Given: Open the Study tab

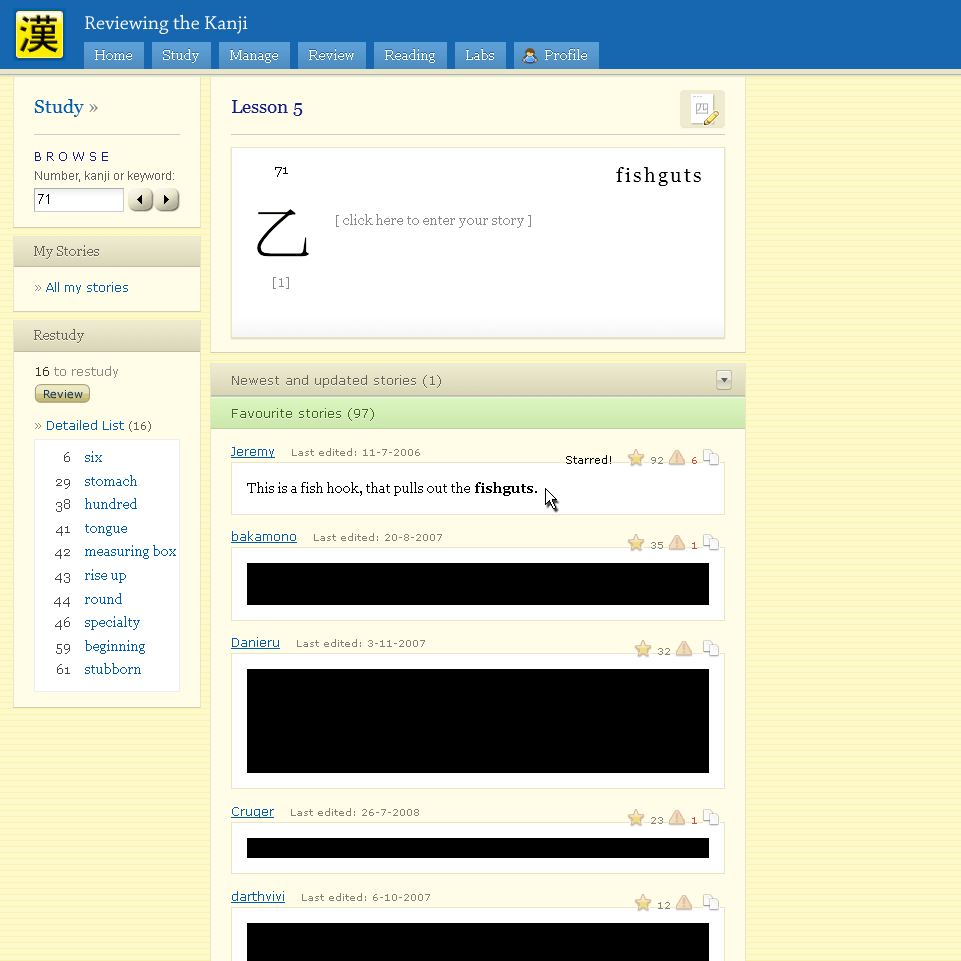Looking at the screenshot, I should click(181, 56).
